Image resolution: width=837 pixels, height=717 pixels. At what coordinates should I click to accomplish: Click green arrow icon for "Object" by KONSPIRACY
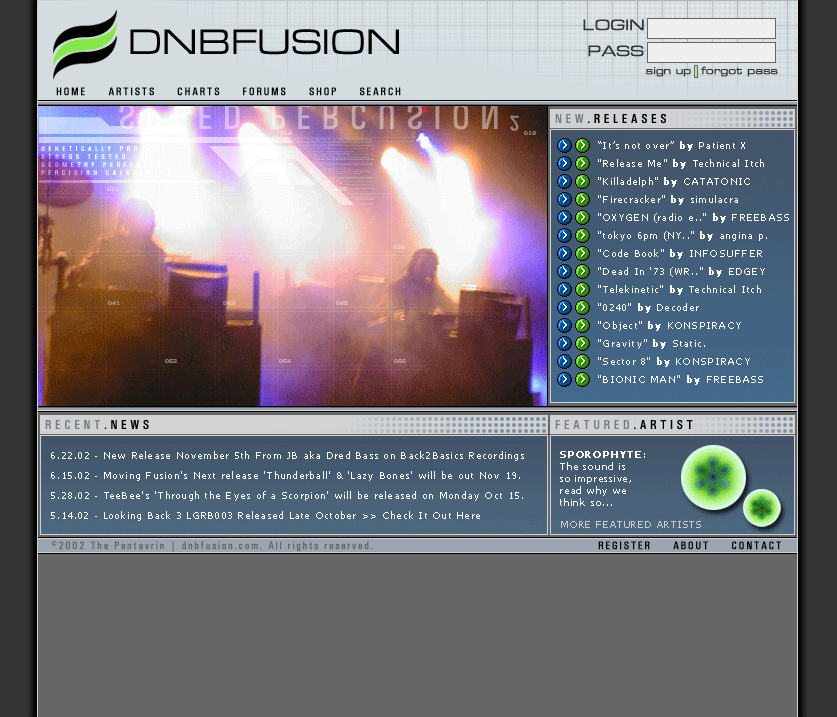pyautogui.click(x=582, y=326)
